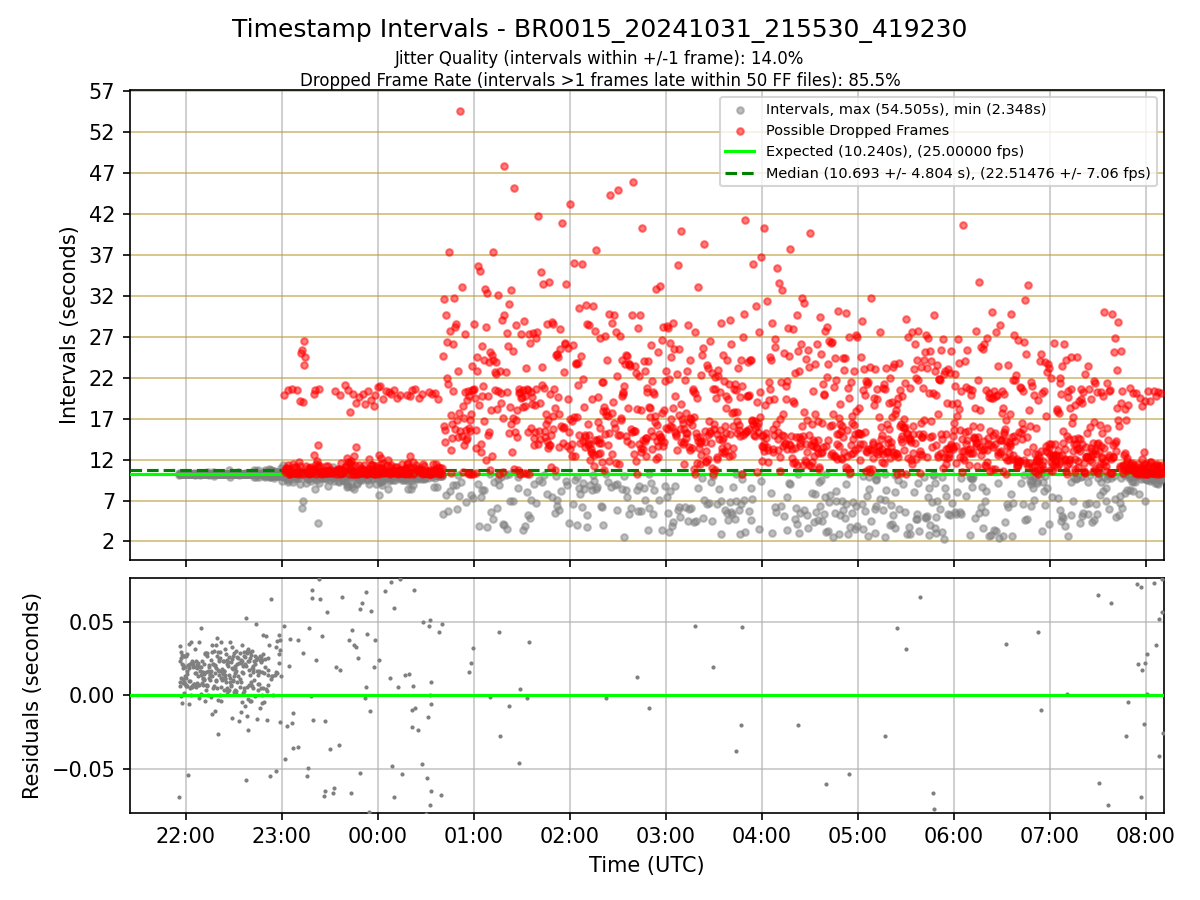The height and width of the screenshot is (900, 1200).
Task: Click the 'Intervals (seconds)' y-axis label
Action: pos(68,325)
